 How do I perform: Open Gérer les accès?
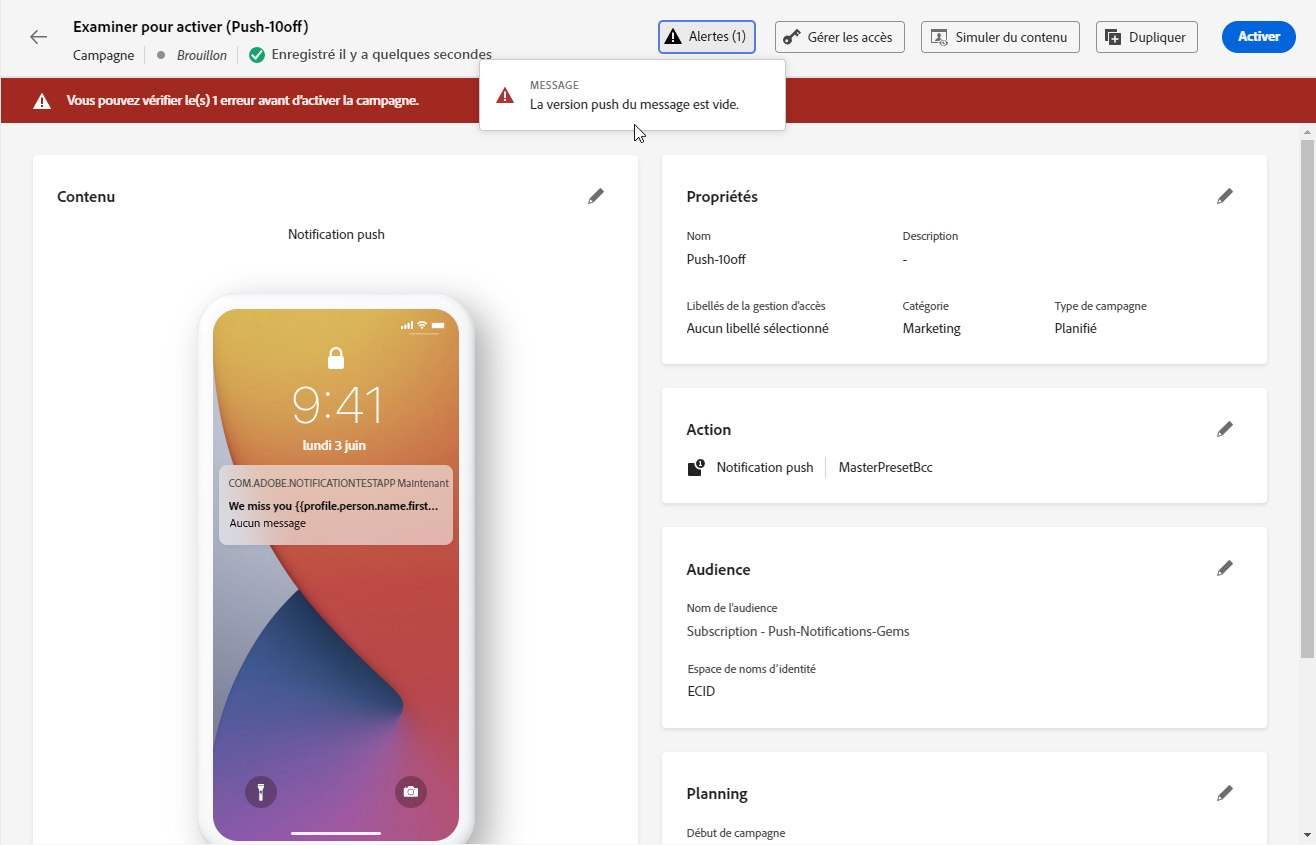(x=840, y=37)
